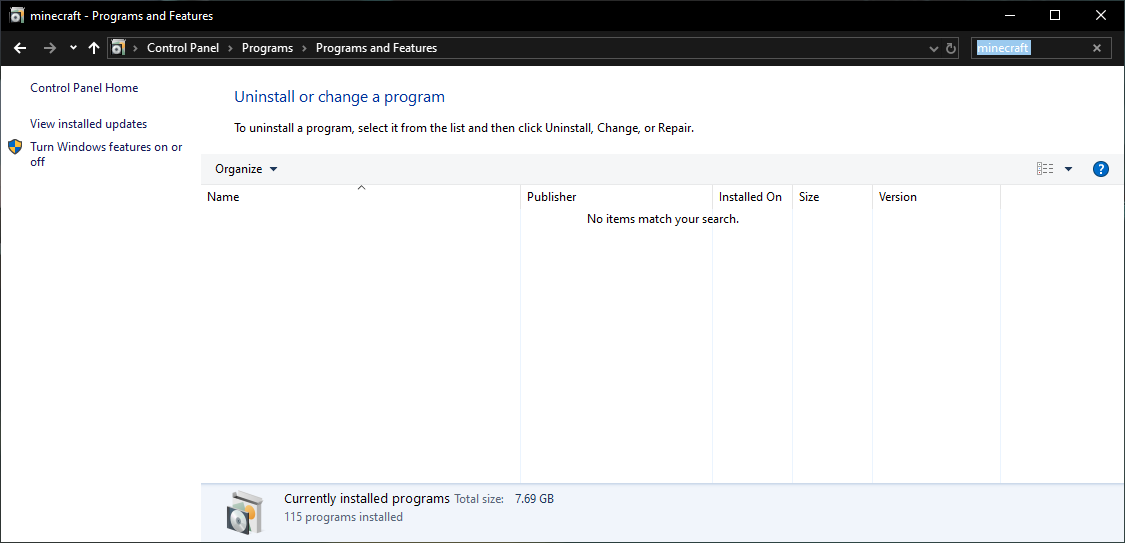Image resolution: width=1125 pixels, height=543 pixels.
Task: Open the recent locations dropdown arrow
Action: (73, 48)
